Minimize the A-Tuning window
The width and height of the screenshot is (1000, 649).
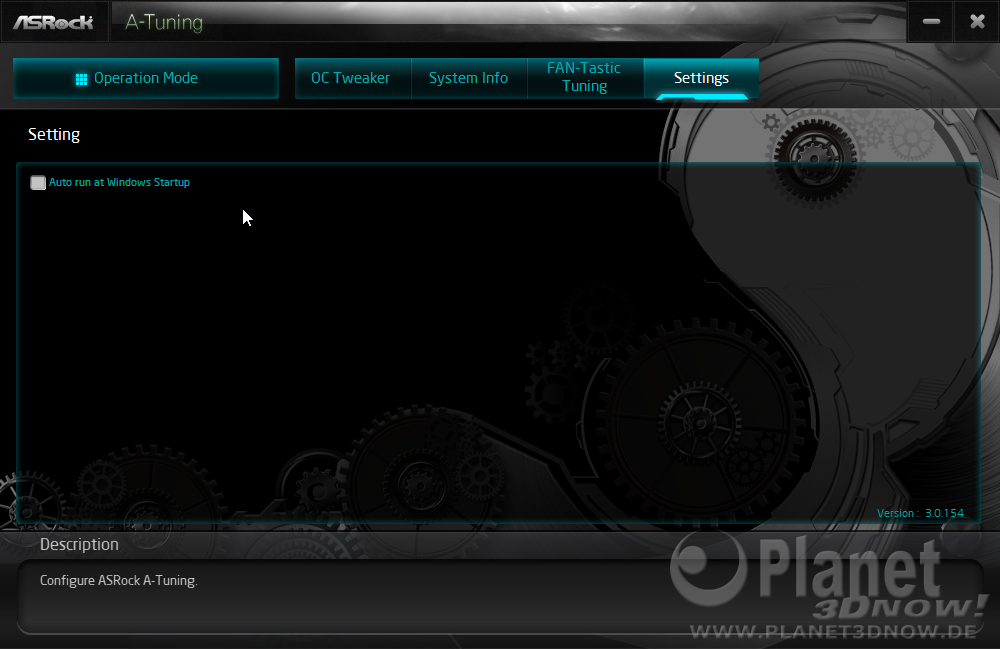click(x=931, y=22)
